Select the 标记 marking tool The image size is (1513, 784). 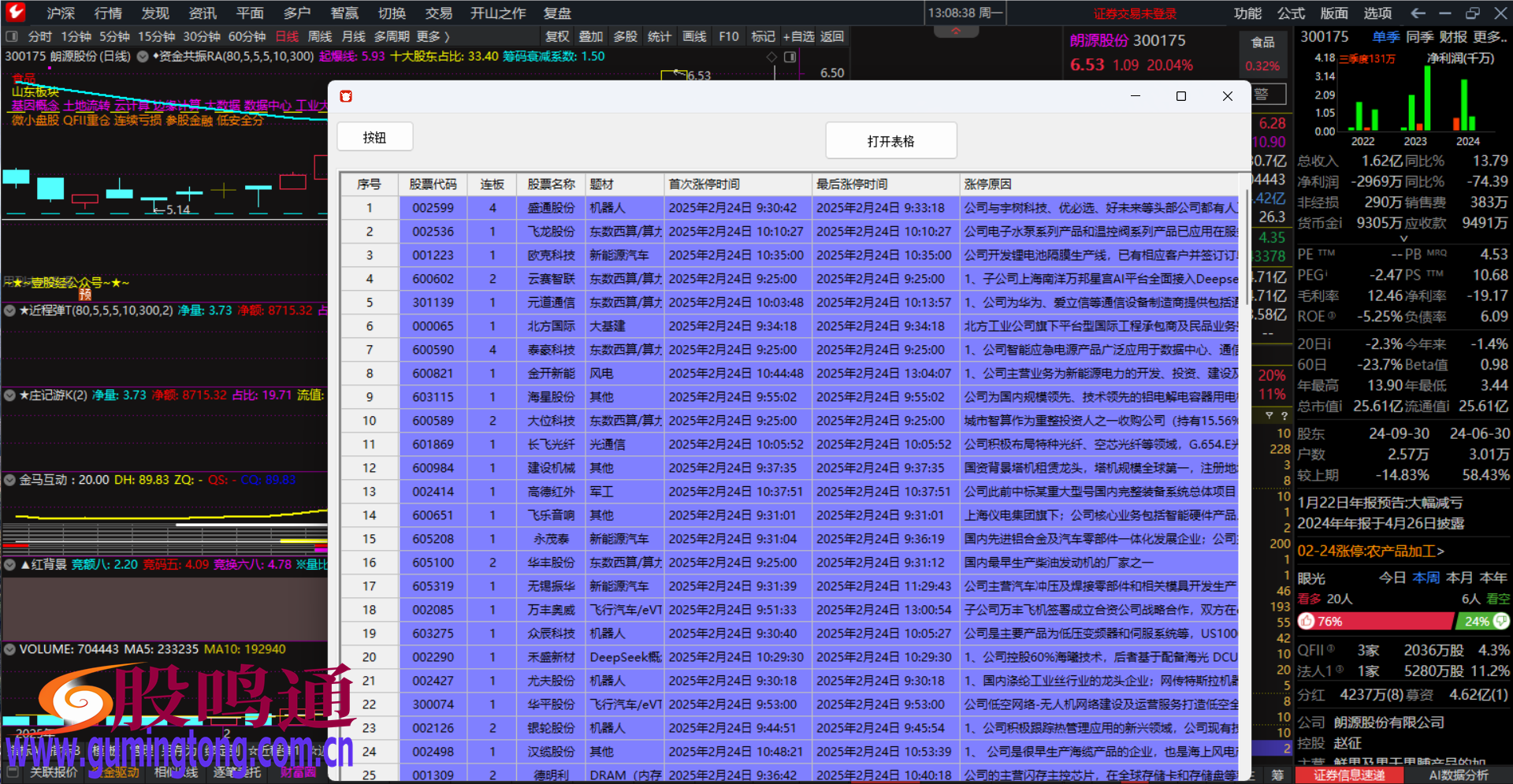click(763, 36)
